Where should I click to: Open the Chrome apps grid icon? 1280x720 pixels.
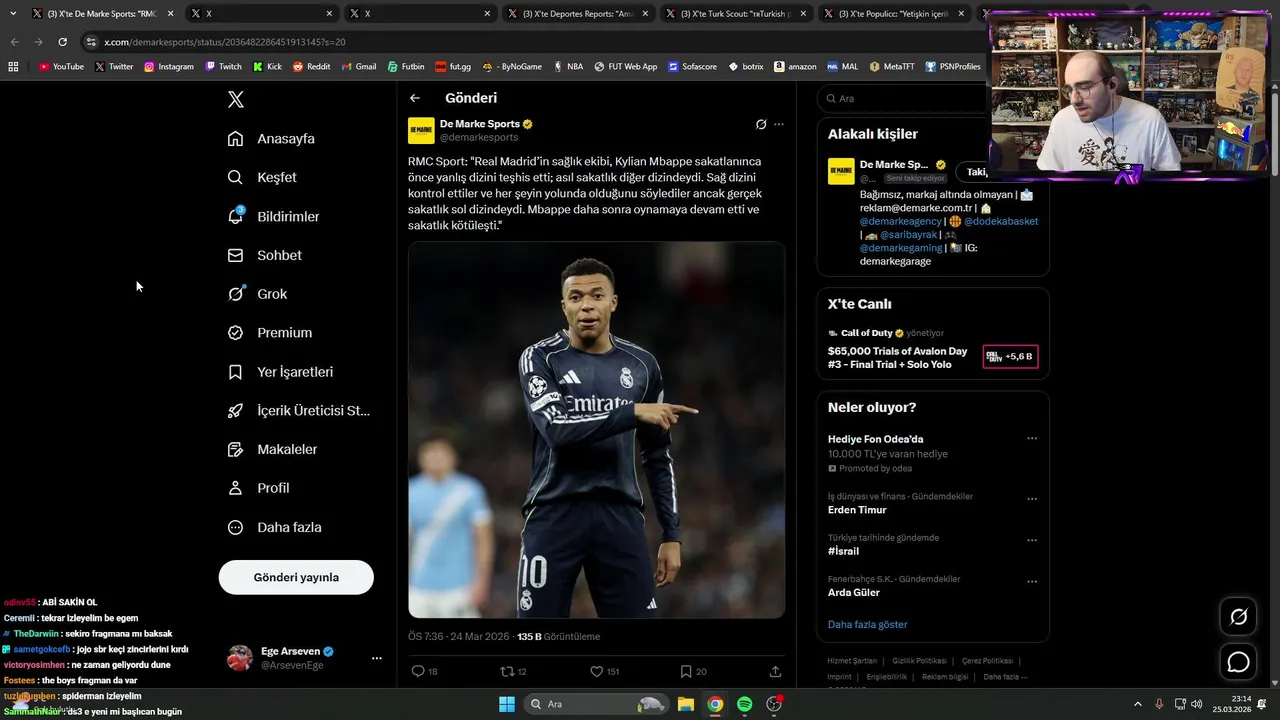pyautogui.click(x=13, y=66)
